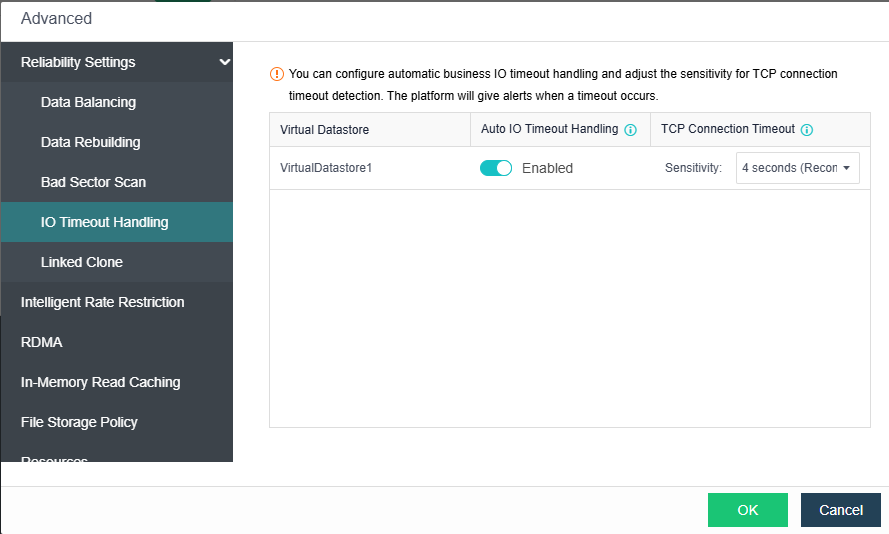The image size is (889, 534).
Task: Select Data Rebuilding in sidebar
Action: coord(90,142)
